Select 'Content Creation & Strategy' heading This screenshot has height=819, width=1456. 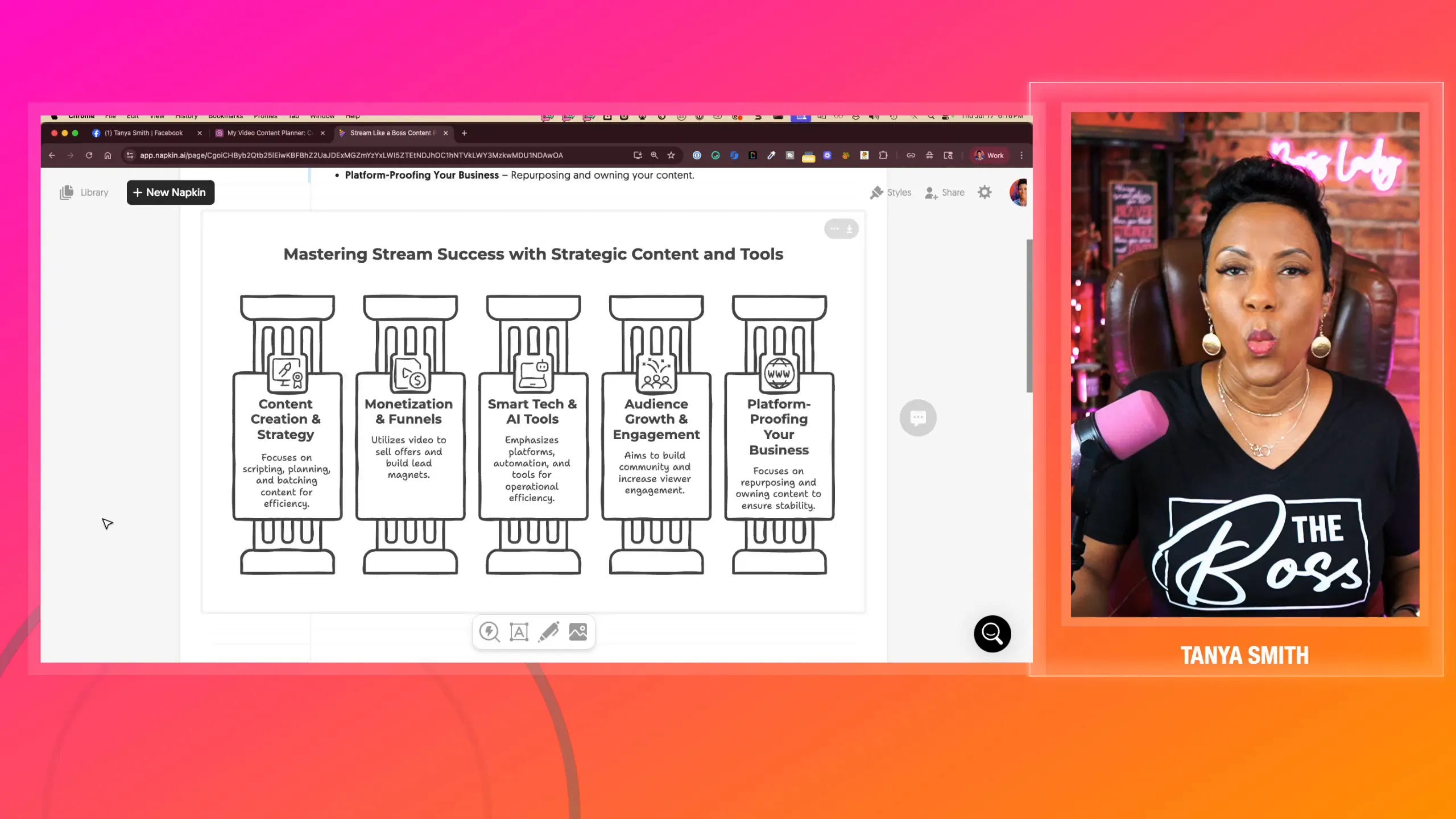click(286, 419)
